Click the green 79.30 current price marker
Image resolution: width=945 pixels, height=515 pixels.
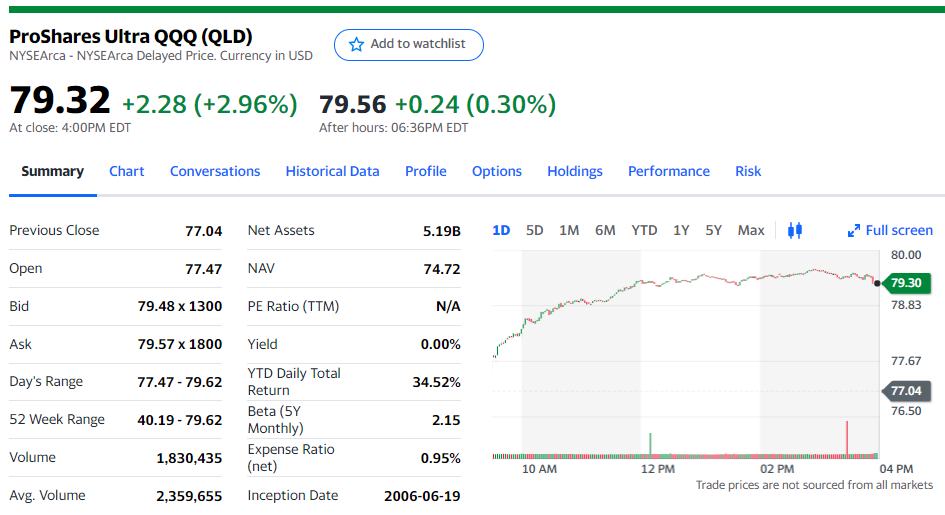(906, 283)
